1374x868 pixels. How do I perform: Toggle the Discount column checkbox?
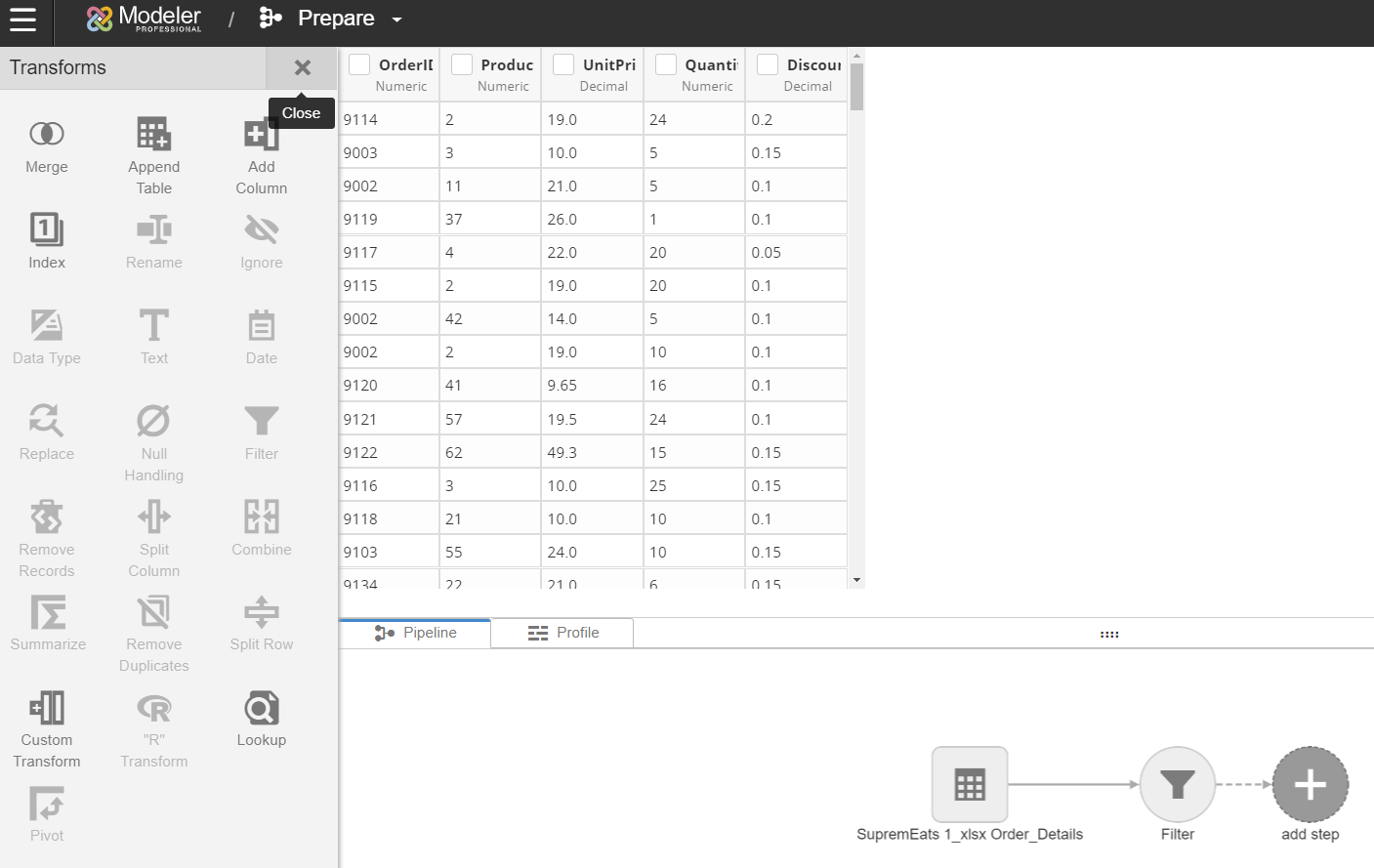click(x=768, y=64)
